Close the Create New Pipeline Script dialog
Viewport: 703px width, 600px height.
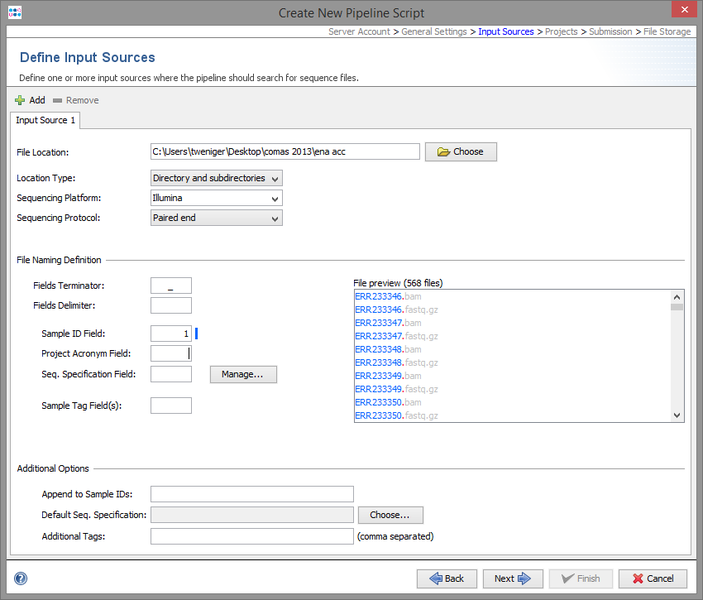(684, 9)
